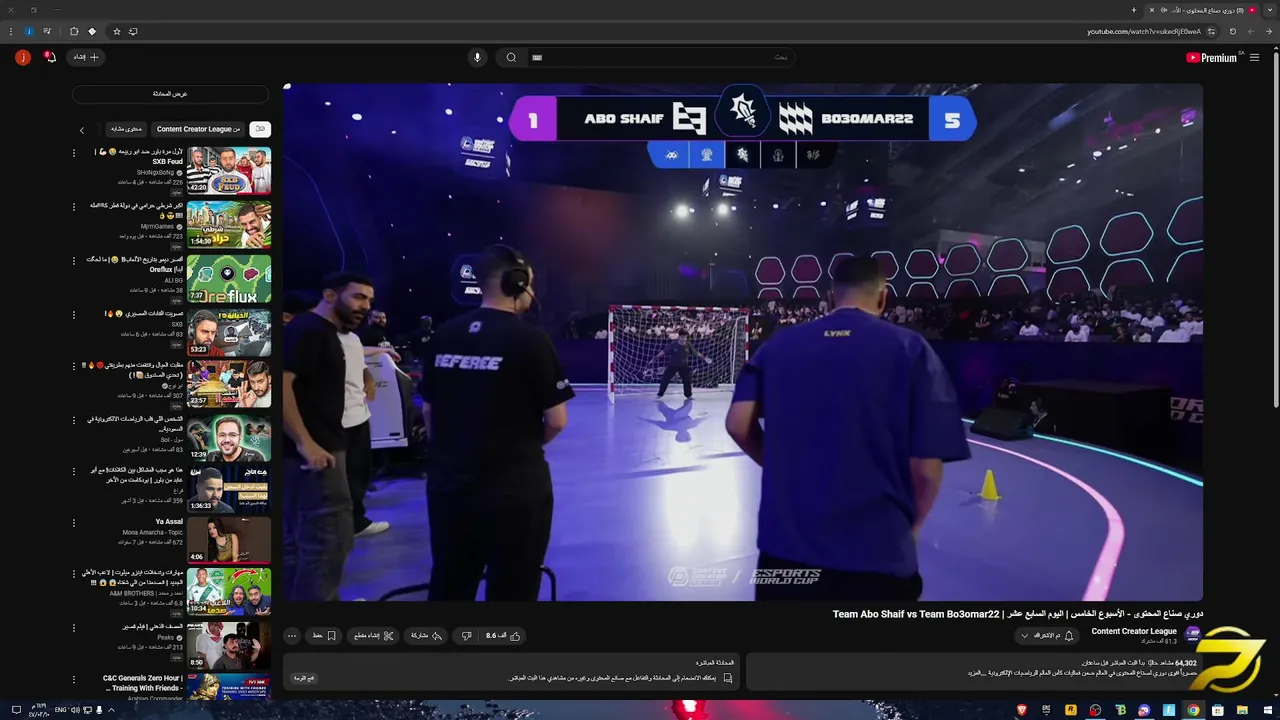Open SXB Feud video thumbnail
This screenshot has width=1280, height=720.
(x=229, y=170)
